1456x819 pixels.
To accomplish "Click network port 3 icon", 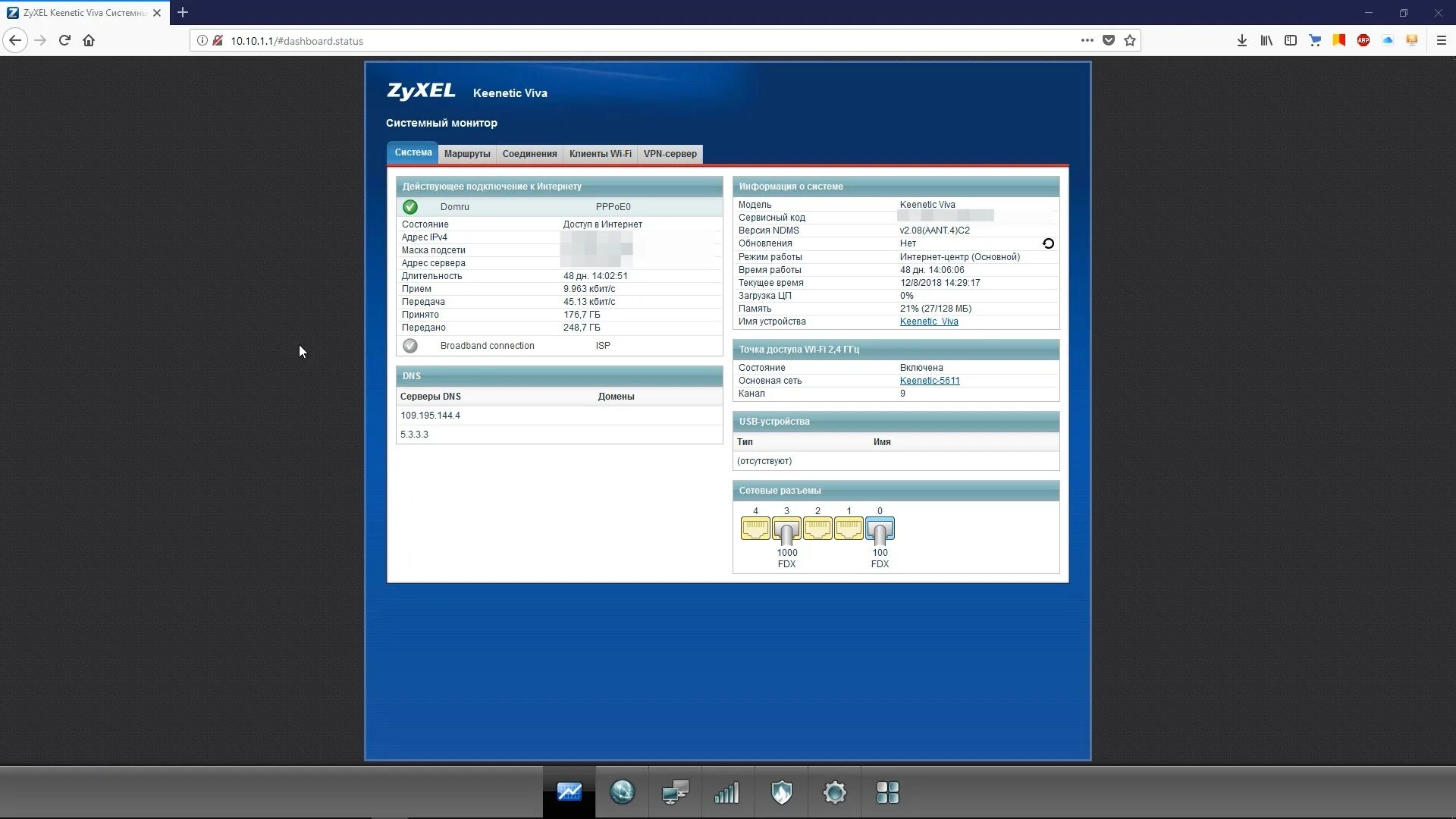I will [x=786, y=529].
